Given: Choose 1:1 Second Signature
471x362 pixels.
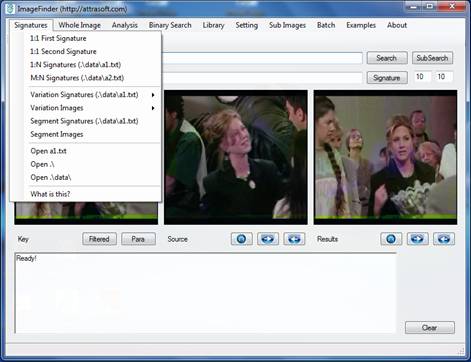Looking at the screenshot, I should [86, 52].
